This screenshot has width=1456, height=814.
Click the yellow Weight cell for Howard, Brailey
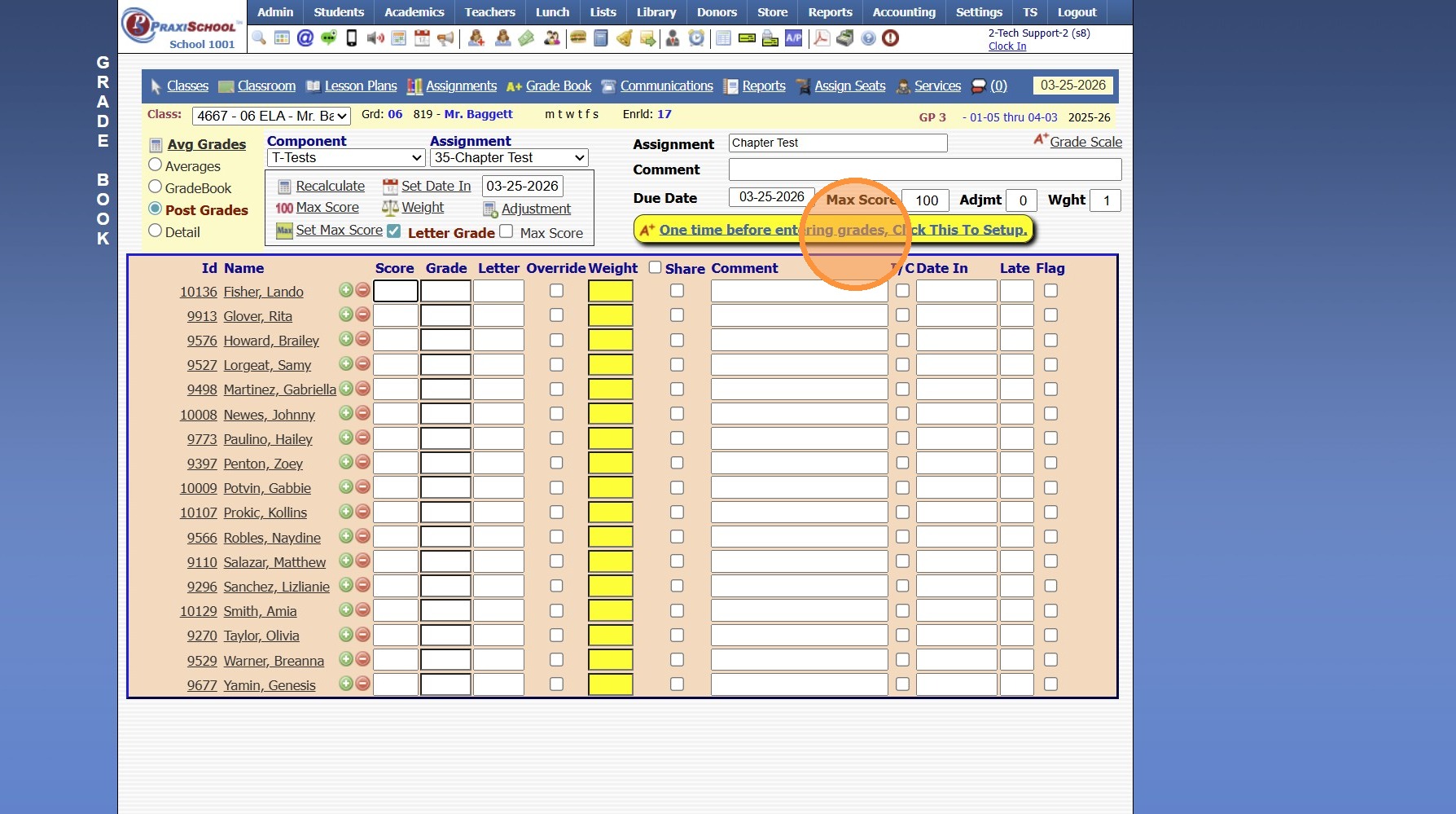tap(610, 340)
